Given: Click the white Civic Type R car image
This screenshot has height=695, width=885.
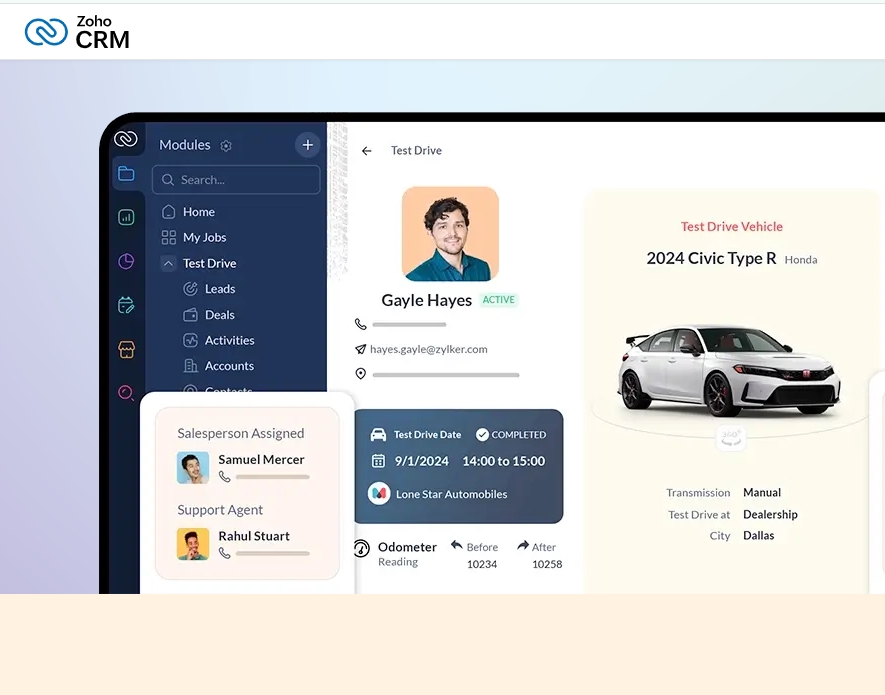Looking at the screenshot, I should (729, 369).
